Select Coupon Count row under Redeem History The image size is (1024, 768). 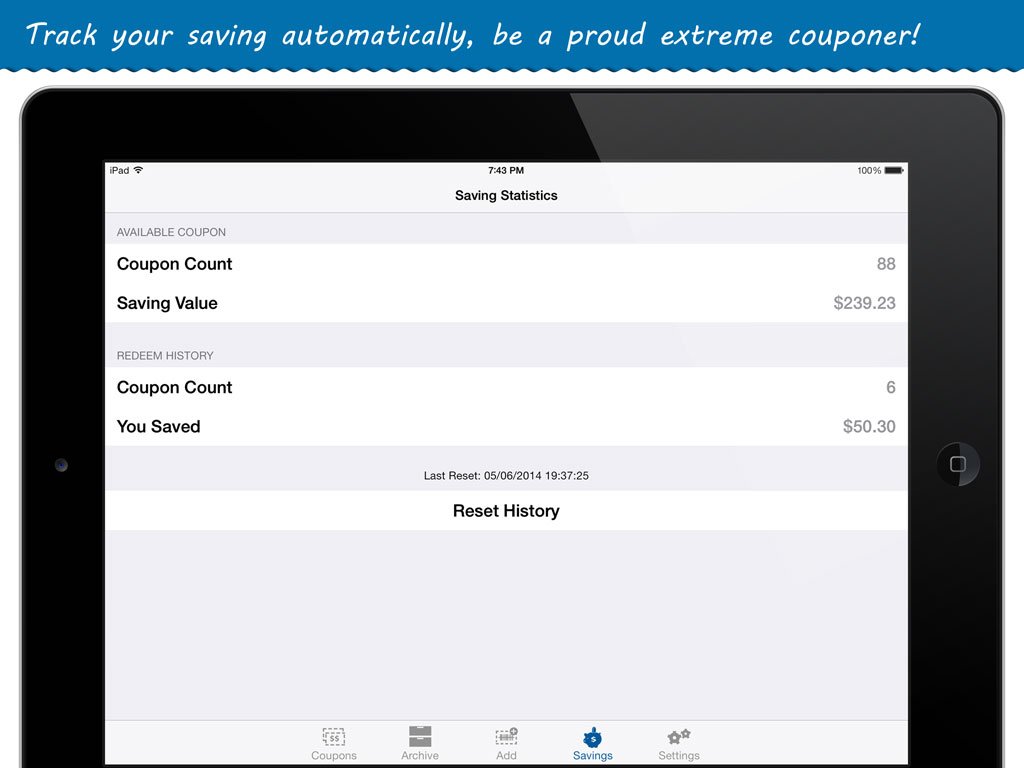506,387
